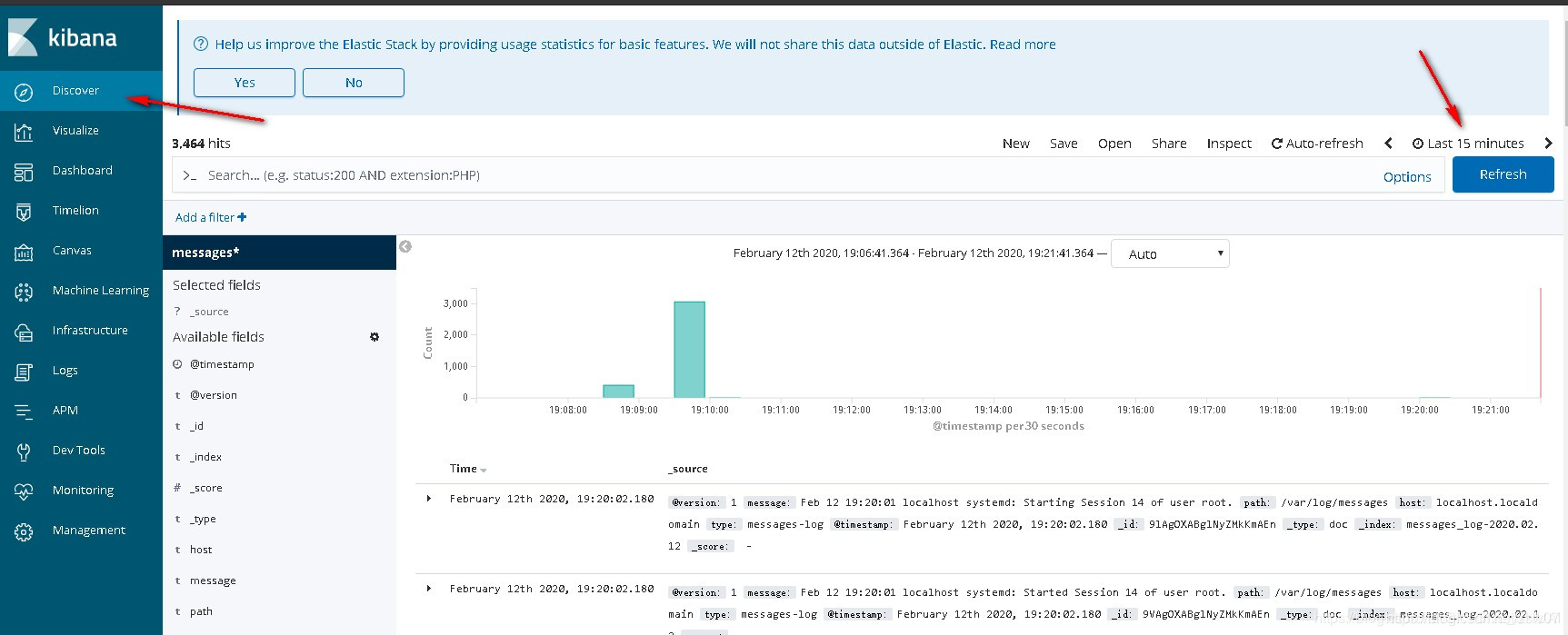Screen dimensions: 1568x635
Task: Open the Logs icon in sidebar
Action: tap(24, 372)
